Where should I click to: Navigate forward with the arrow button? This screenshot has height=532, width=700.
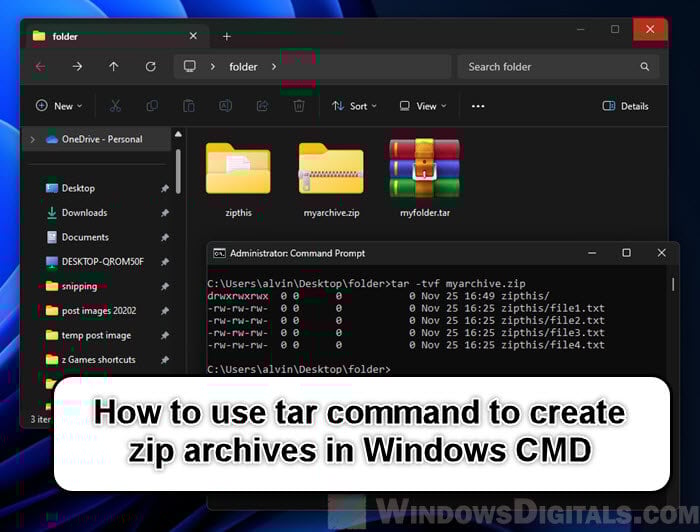(77, 67)
